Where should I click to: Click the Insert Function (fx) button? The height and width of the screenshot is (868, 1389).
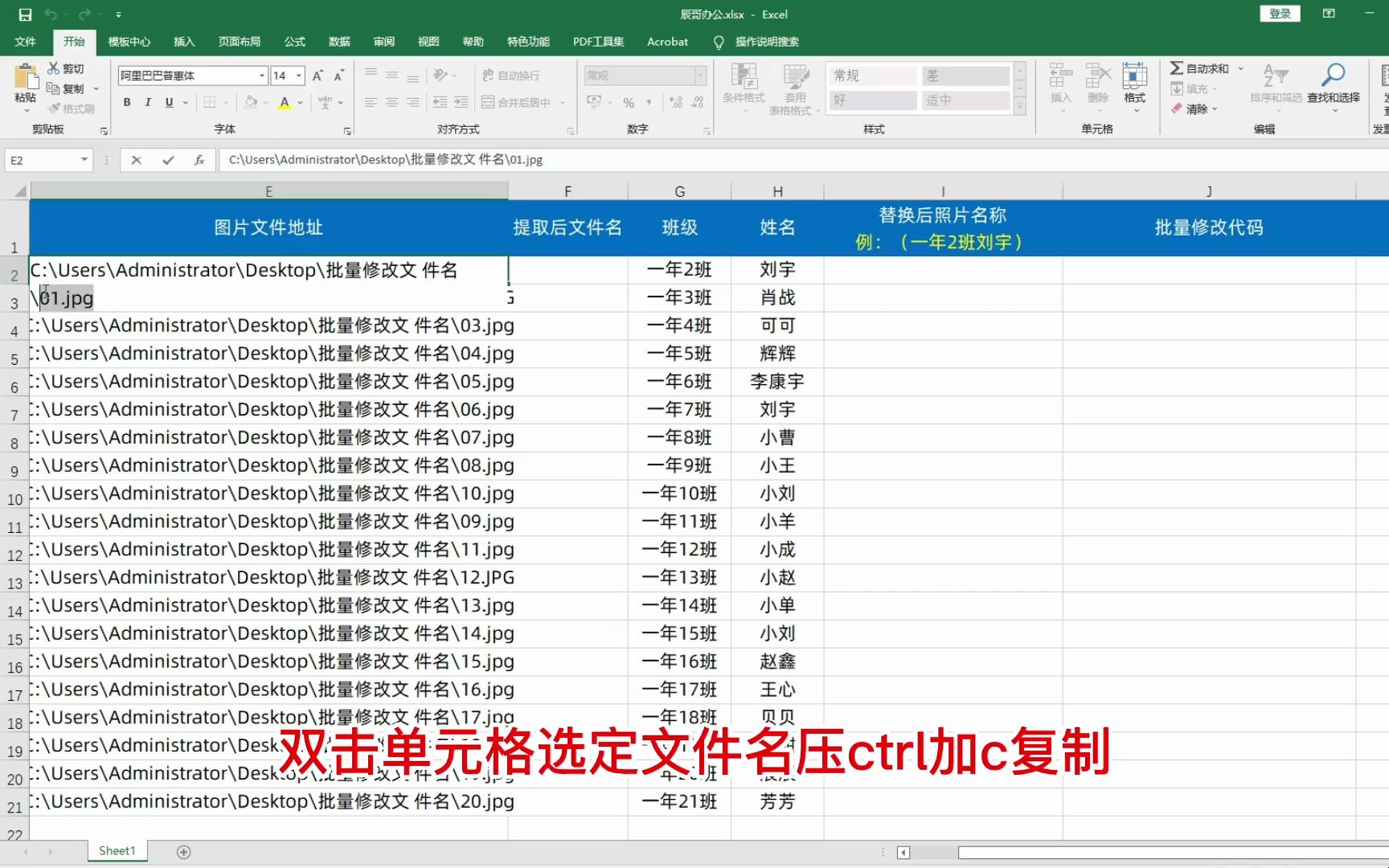click(199, 159)
